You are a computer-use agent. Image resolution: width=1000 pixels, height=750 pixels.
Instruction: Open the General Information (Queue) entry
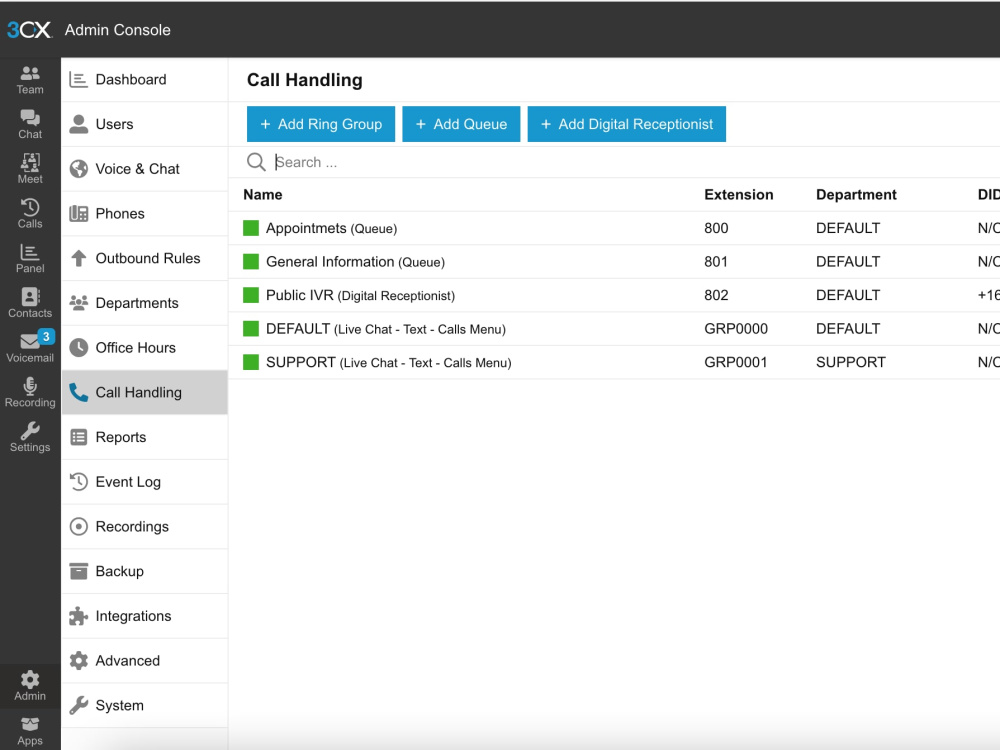(x=355, y=262)
